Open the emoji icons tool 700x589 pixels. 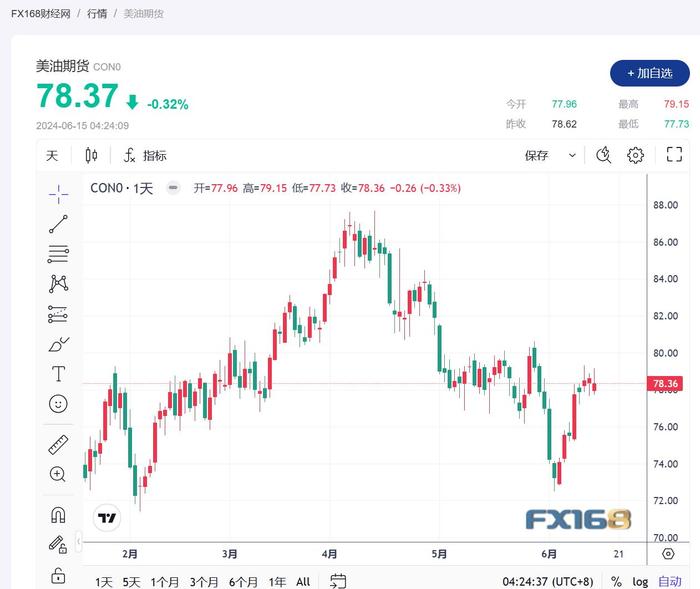58,404
